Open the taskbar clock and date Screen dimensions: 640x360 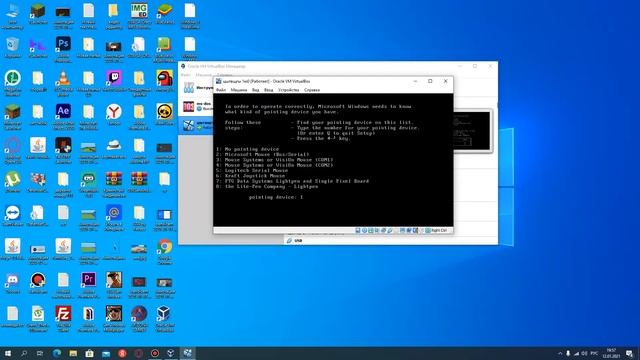pos(611,353)
